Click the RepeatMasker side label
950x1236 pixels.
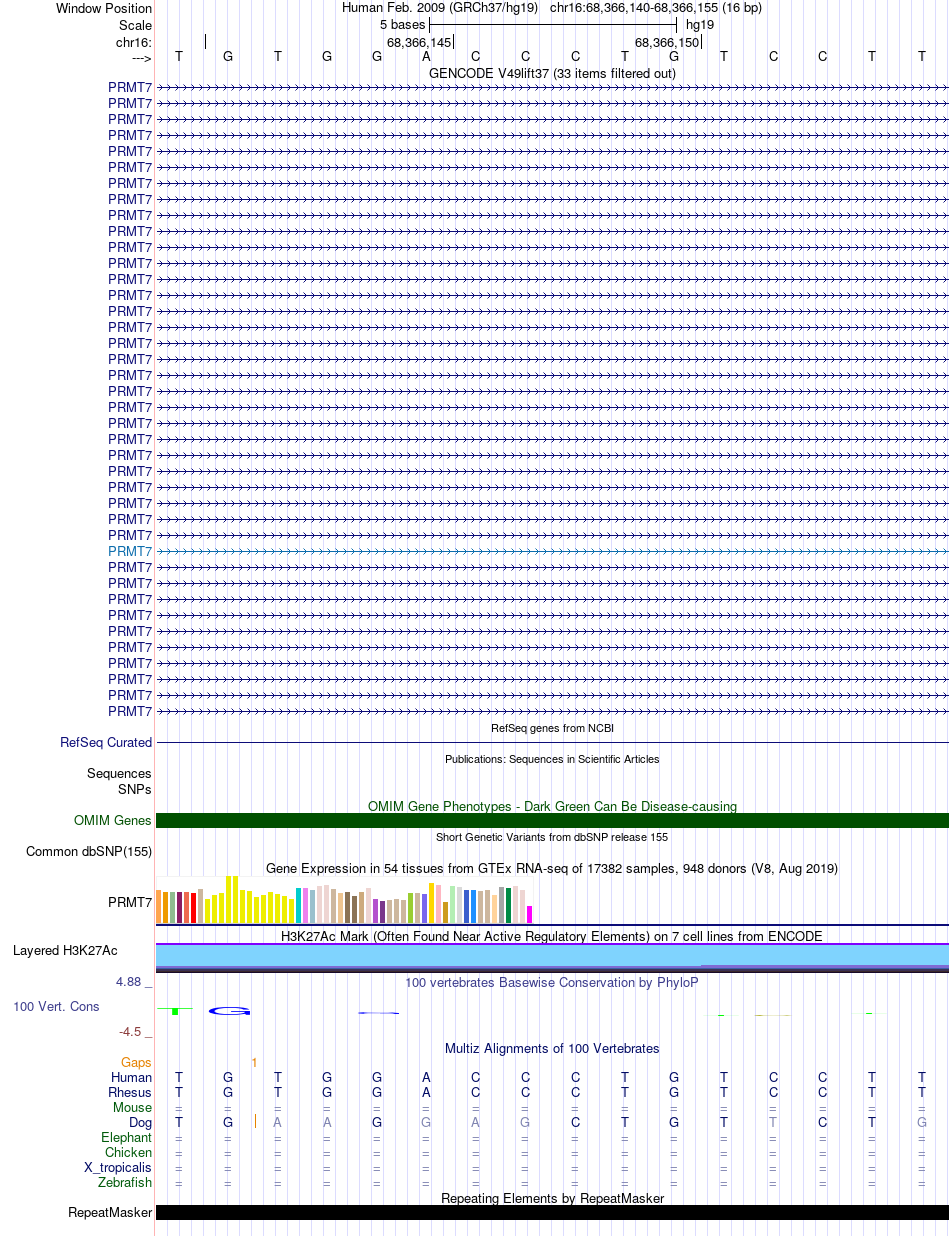point(110,1213)
